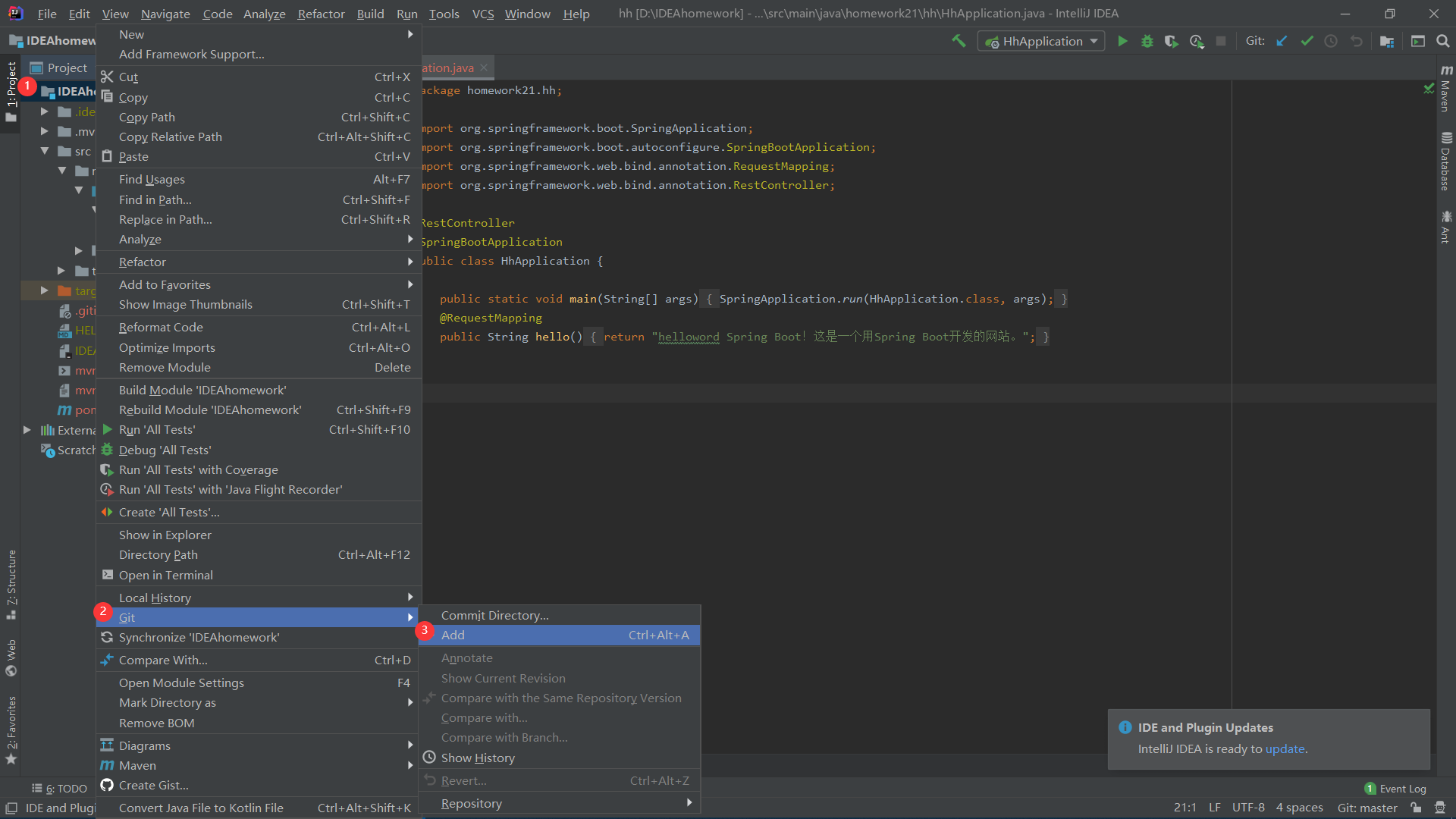Open Event Log in status bar

(x=1395, y=789)
